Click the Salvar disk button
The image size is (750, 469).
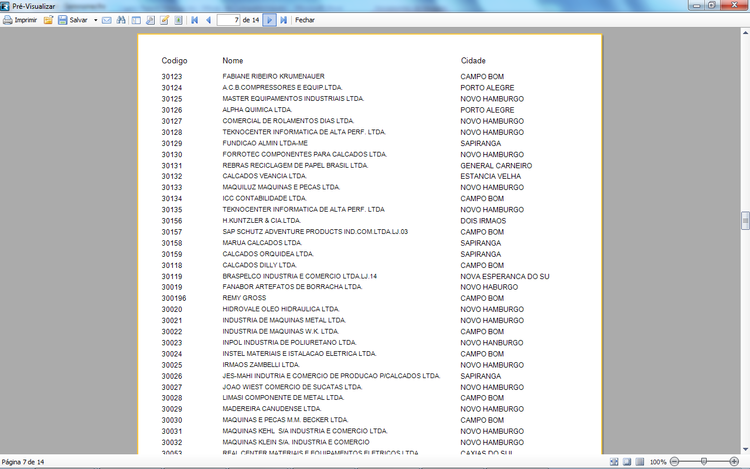(73, 20)
